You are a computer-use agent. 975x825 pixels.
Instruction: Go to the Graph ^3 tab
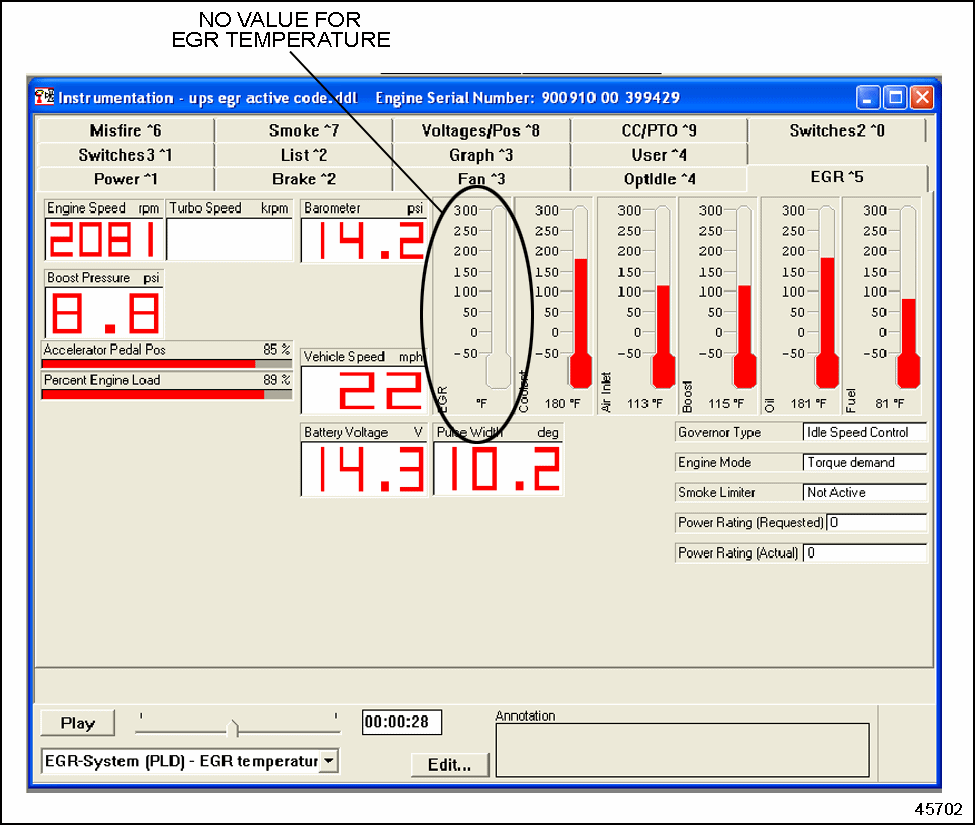[481, 155]
